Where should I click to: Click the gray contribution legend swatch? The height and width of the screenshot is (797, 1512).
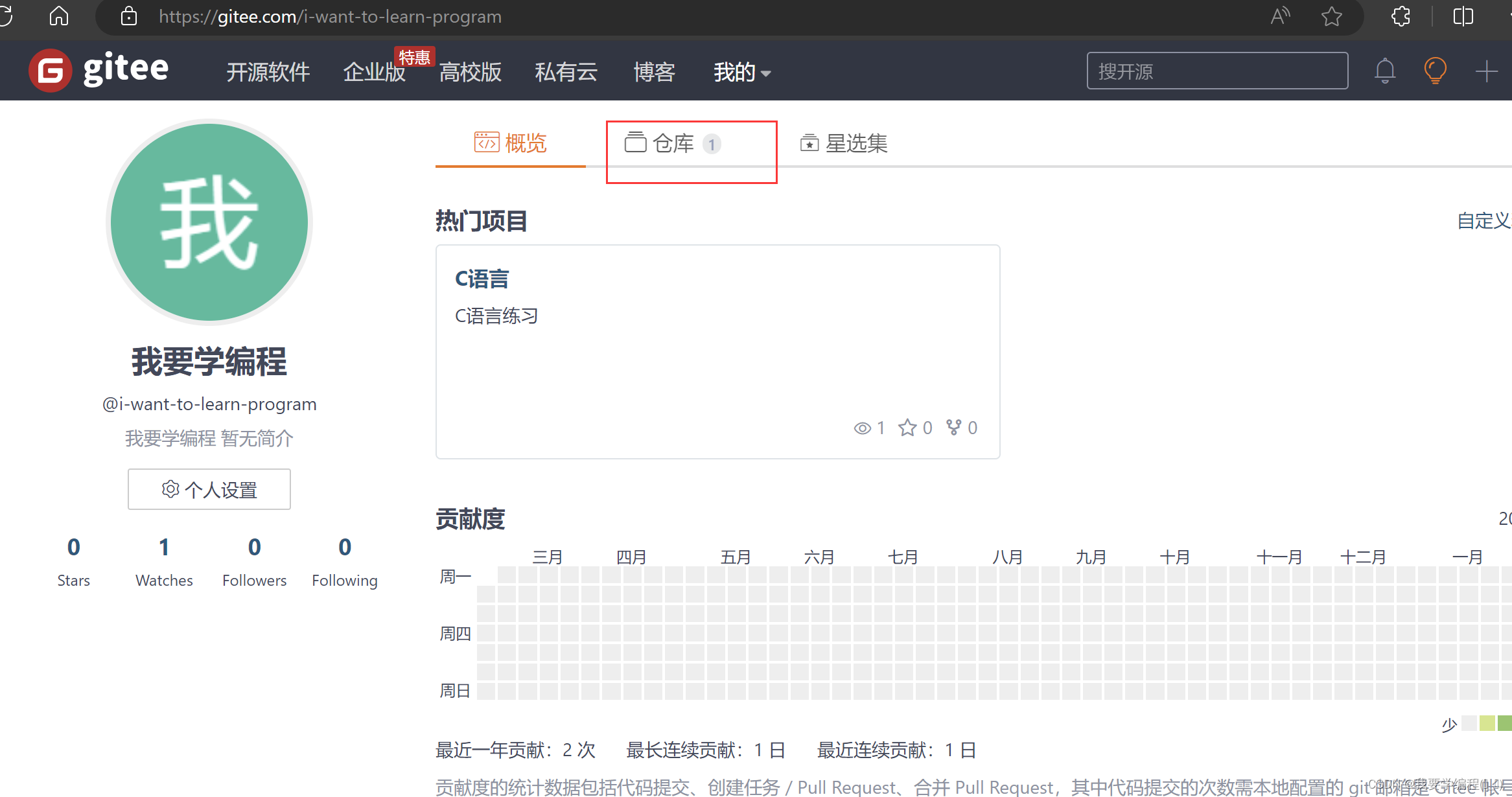pyautogui.click(x=1469, y=722)
